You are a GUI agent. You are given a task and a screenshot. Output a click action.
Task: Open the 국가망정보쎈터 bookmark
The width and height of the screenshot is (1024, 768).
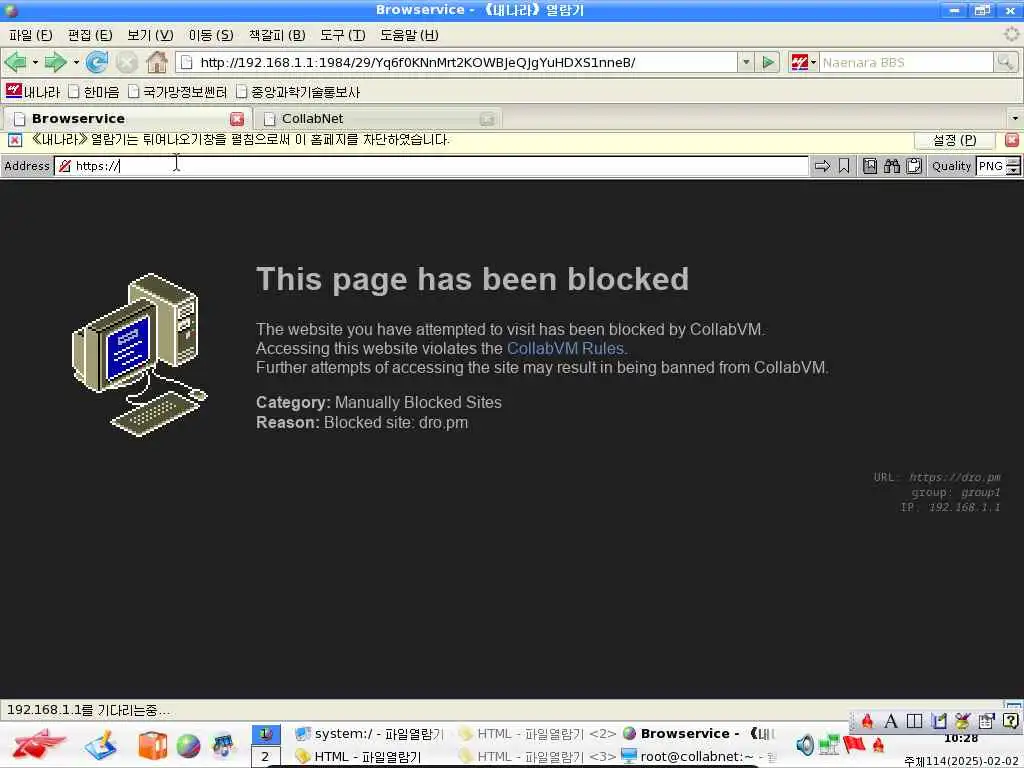178,91
